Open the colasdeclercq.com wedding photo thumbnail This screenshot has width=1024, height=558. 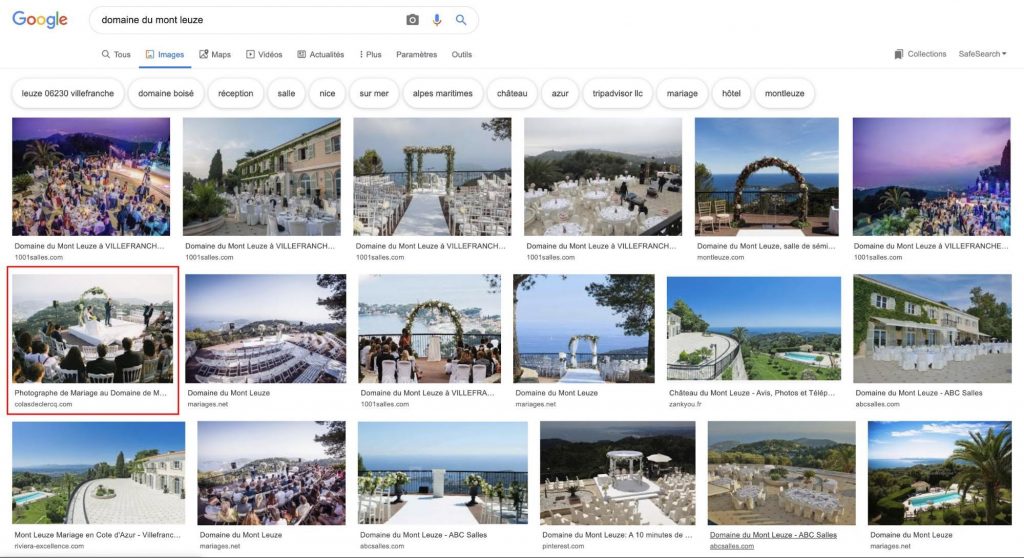pyautogui.click(x=92, y=328)
